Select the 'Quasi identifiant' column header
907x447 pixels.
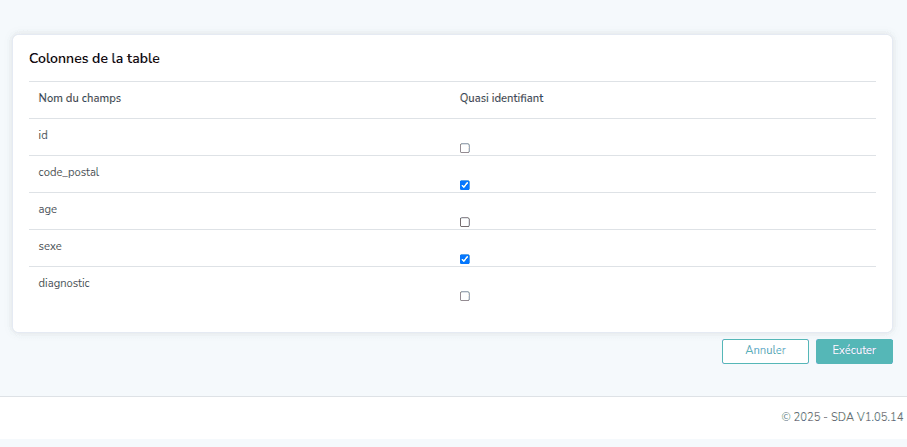click(x=501, y=98)
